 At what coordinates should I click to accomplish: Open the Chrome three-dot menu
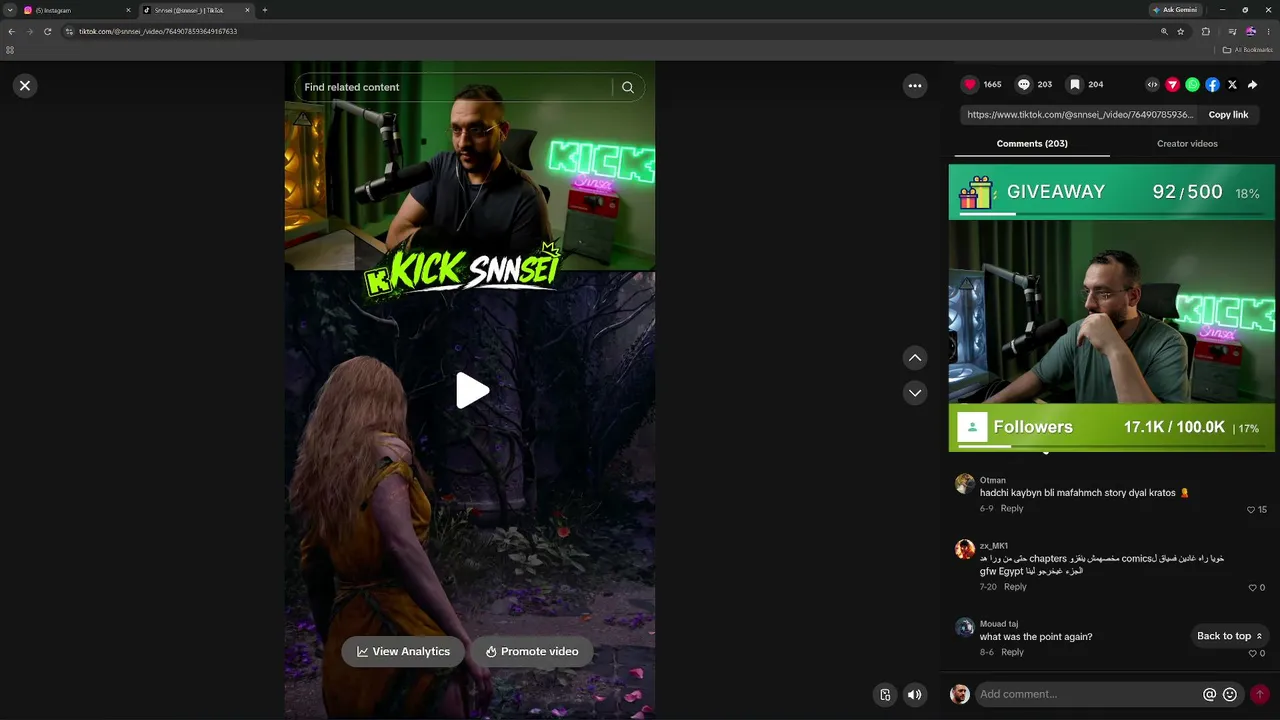pyautogui.click(x=1268, y=31)
